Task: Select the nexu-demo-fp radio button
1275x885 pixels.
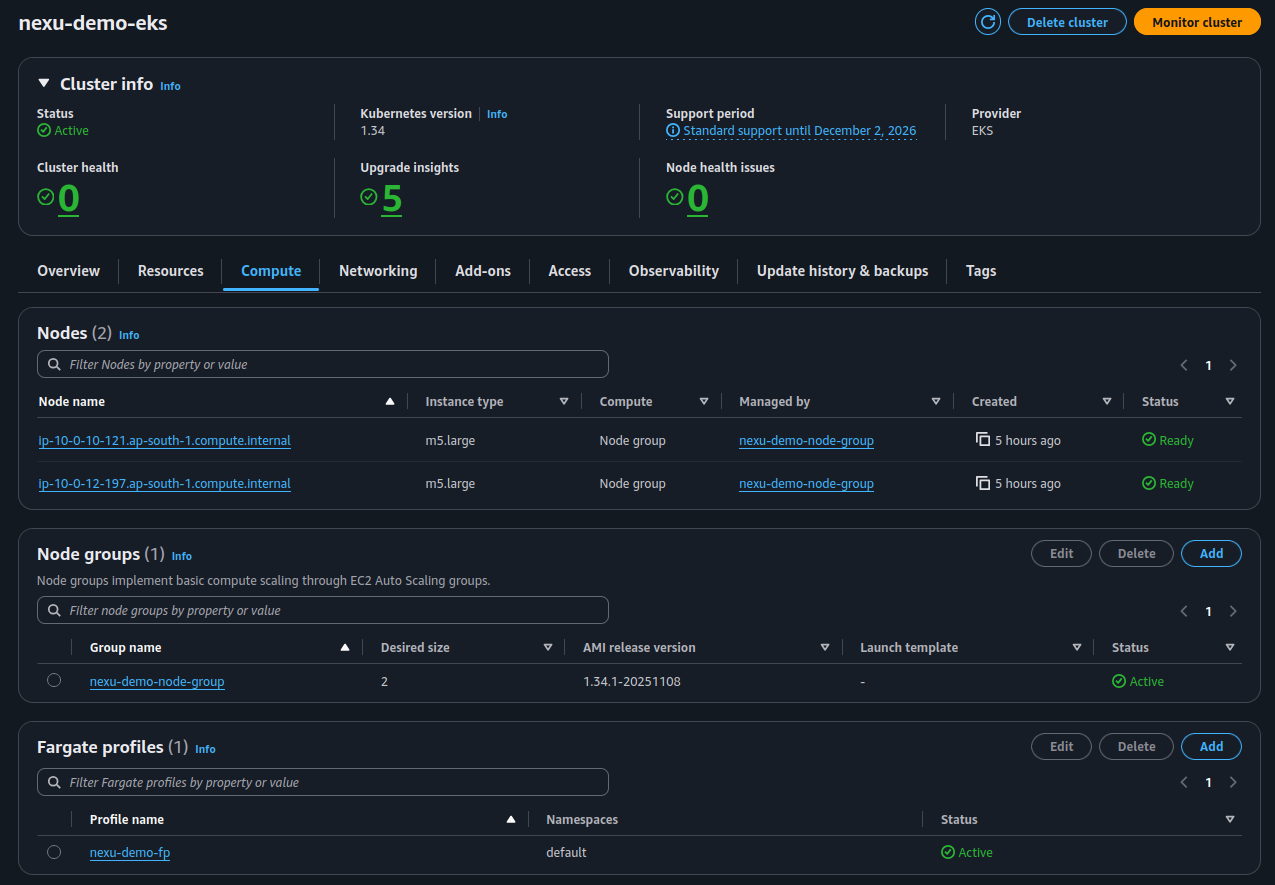Action: pyautogui.click(x=54, y=851)
